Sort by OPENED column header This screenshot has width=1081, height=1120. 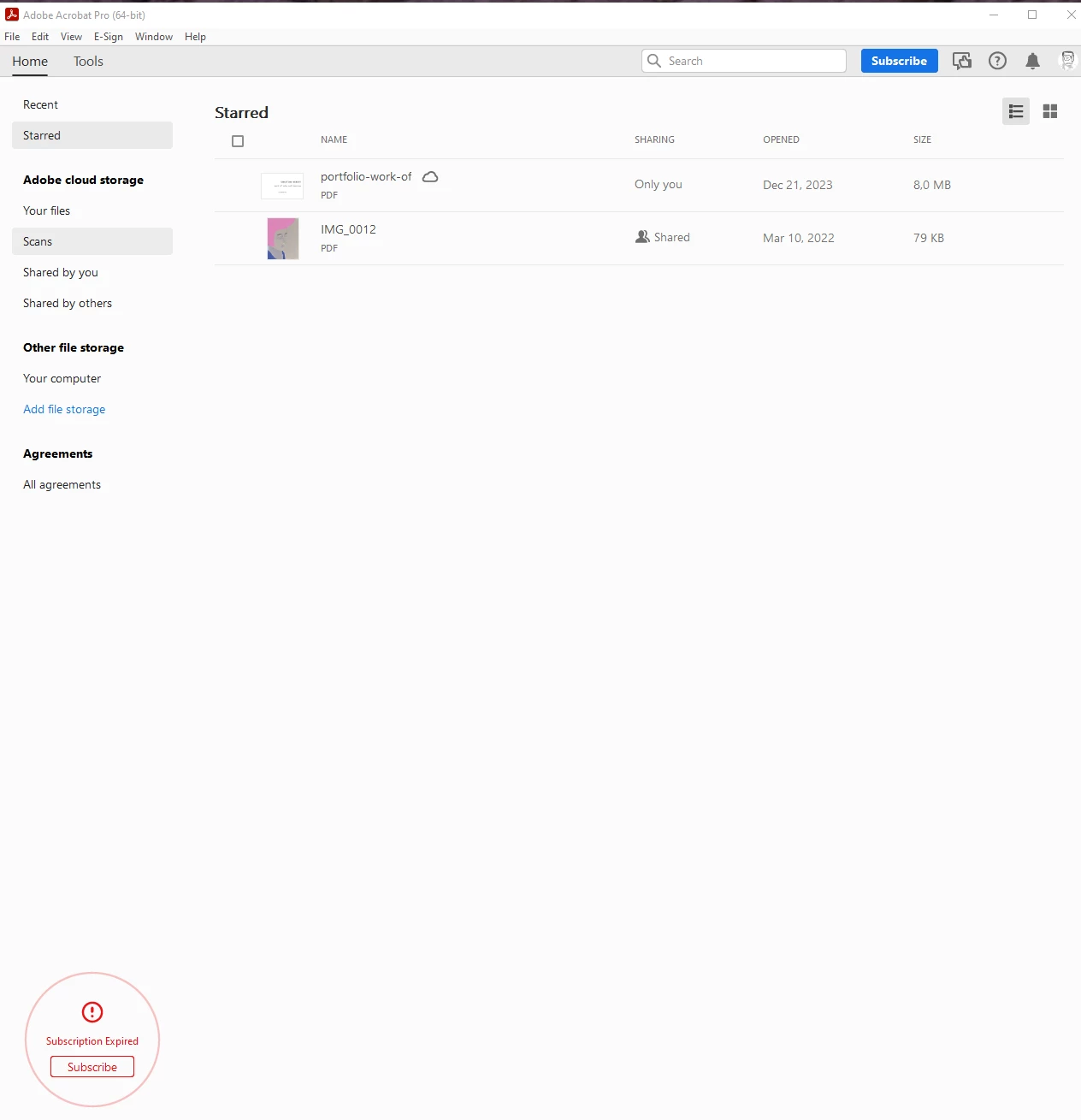[781, 139]
